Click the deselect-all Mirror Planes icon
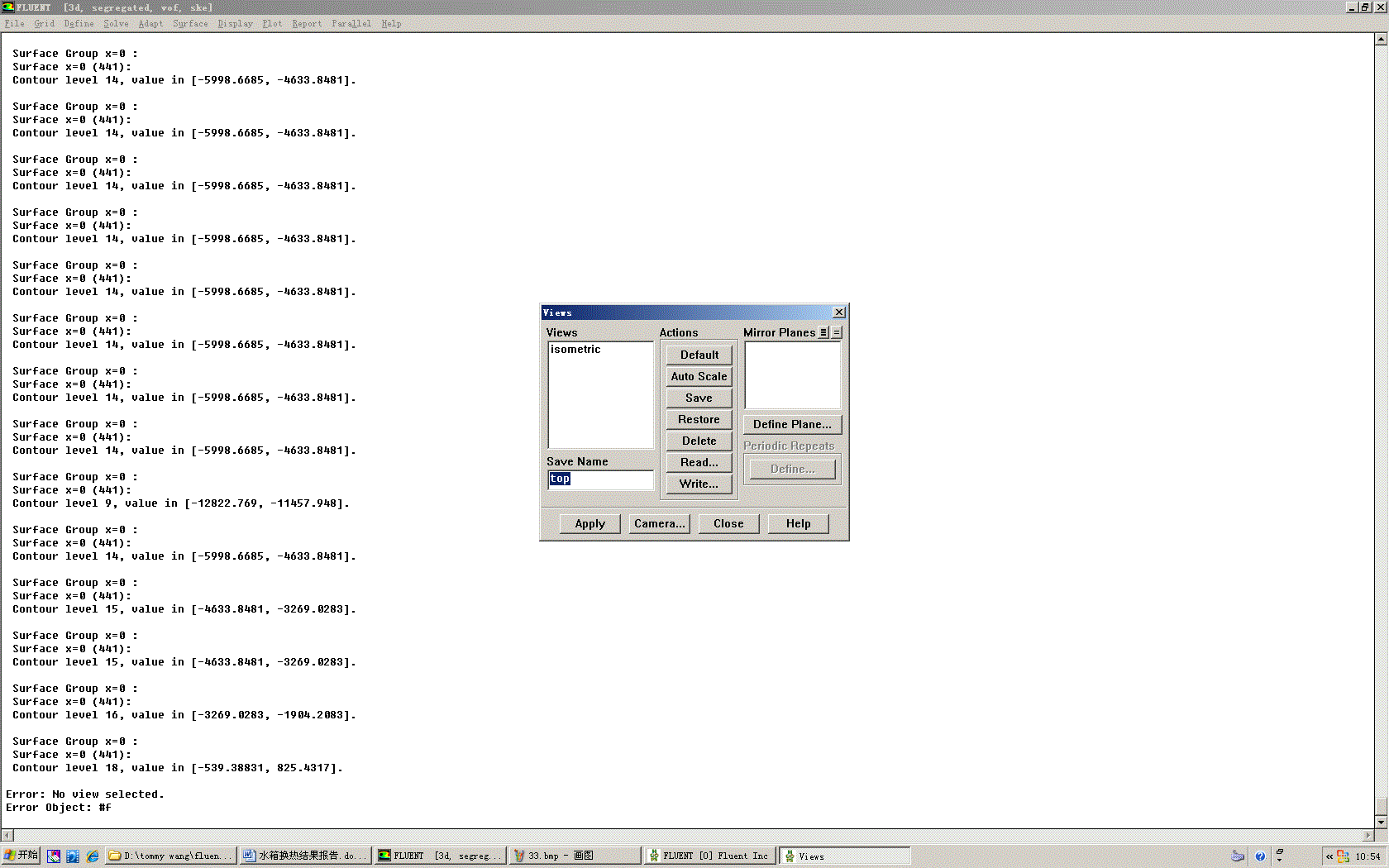 tap(837, 332)
